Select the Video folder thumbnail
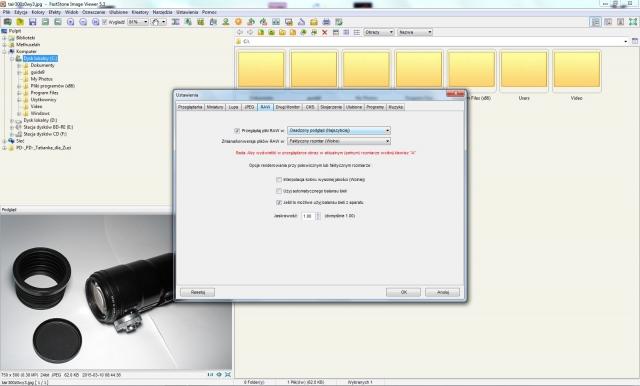 [x=576, y=72]
